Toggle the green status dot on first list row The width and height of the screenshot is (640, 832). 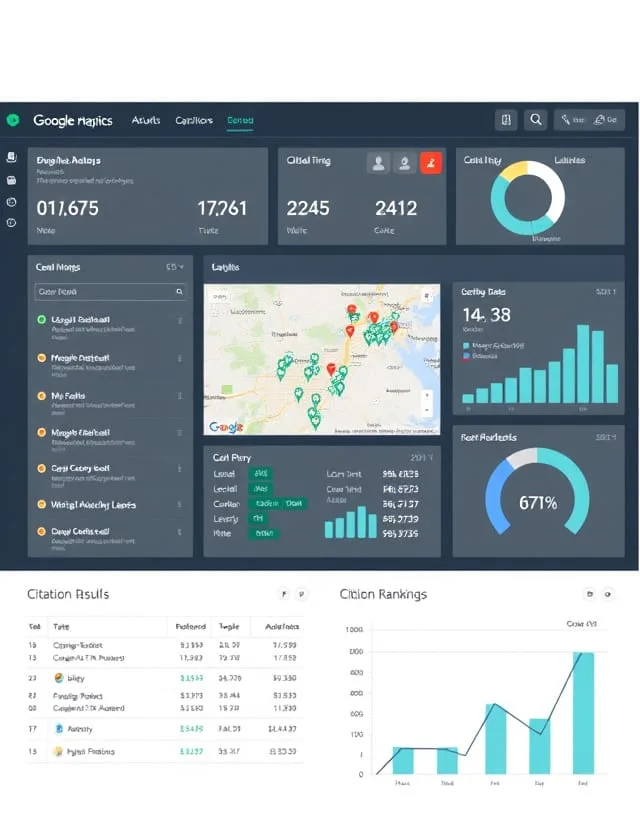click(x=41, y=319)
